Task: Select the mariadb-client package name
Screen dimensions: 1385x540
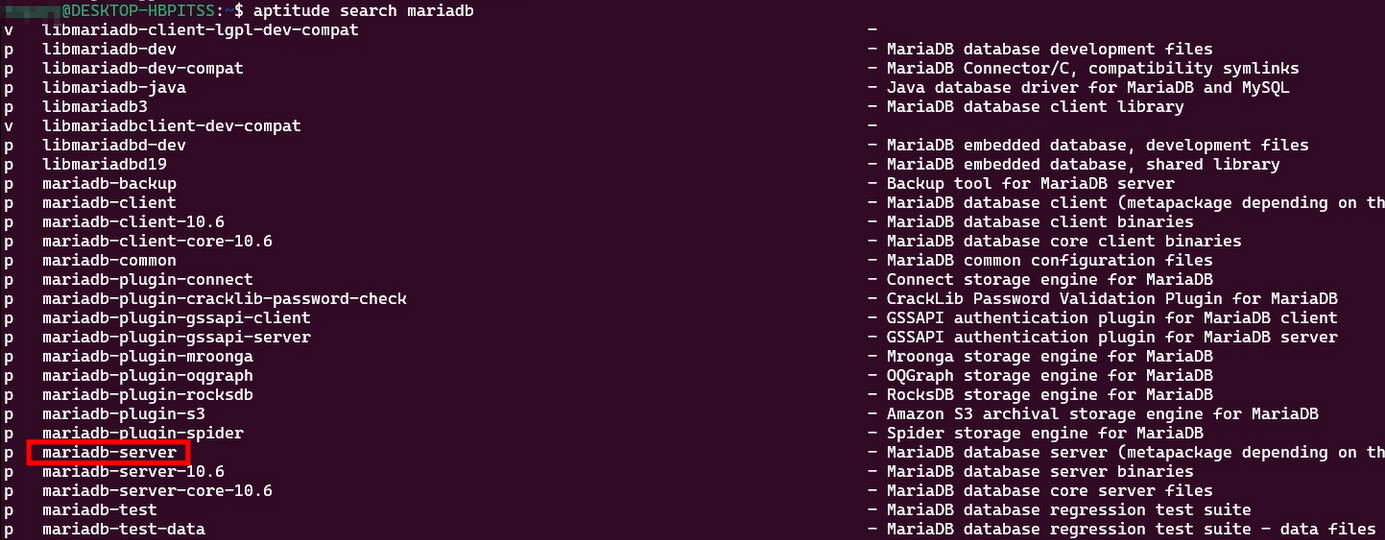Action: [110, 203]
